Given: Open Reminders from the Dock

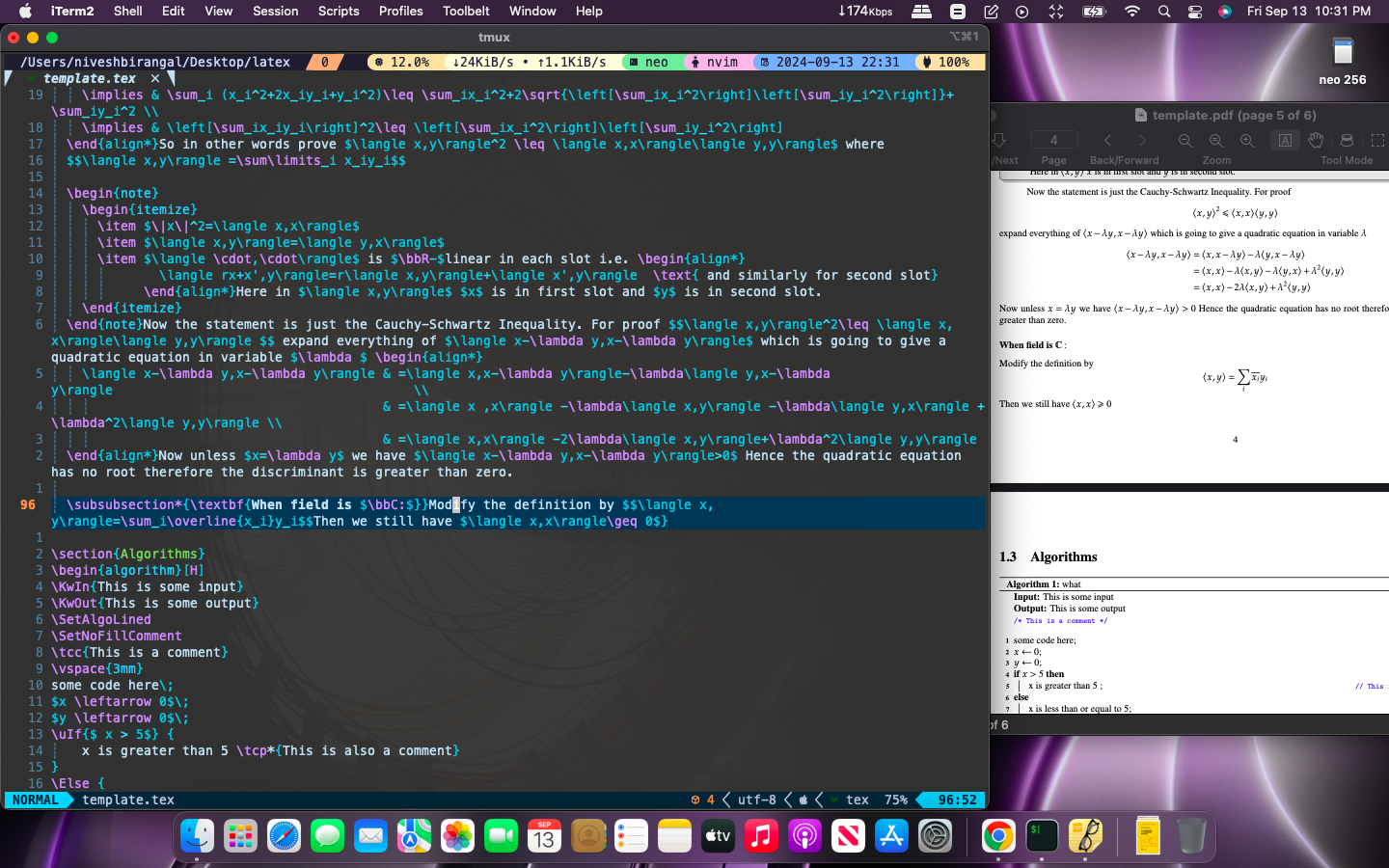Looking at the screenshot, I should [x=631, y=835].
